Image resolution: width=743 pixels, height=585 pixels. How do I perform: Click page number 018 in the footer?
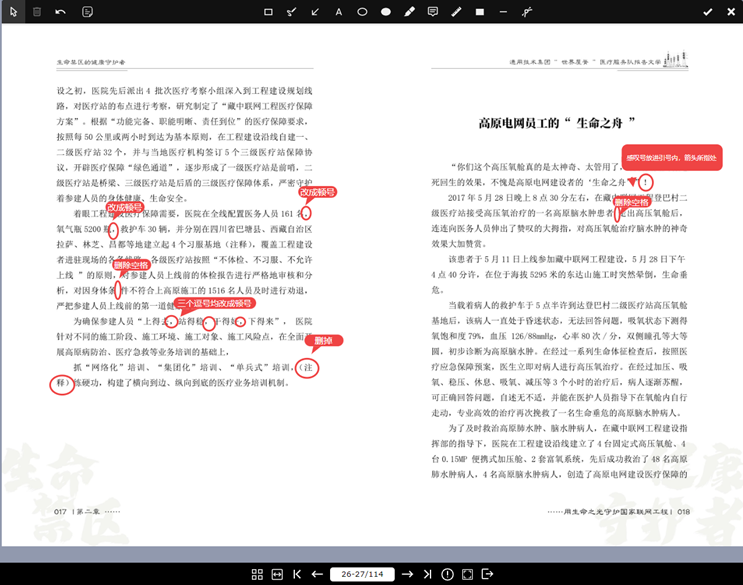683,512
